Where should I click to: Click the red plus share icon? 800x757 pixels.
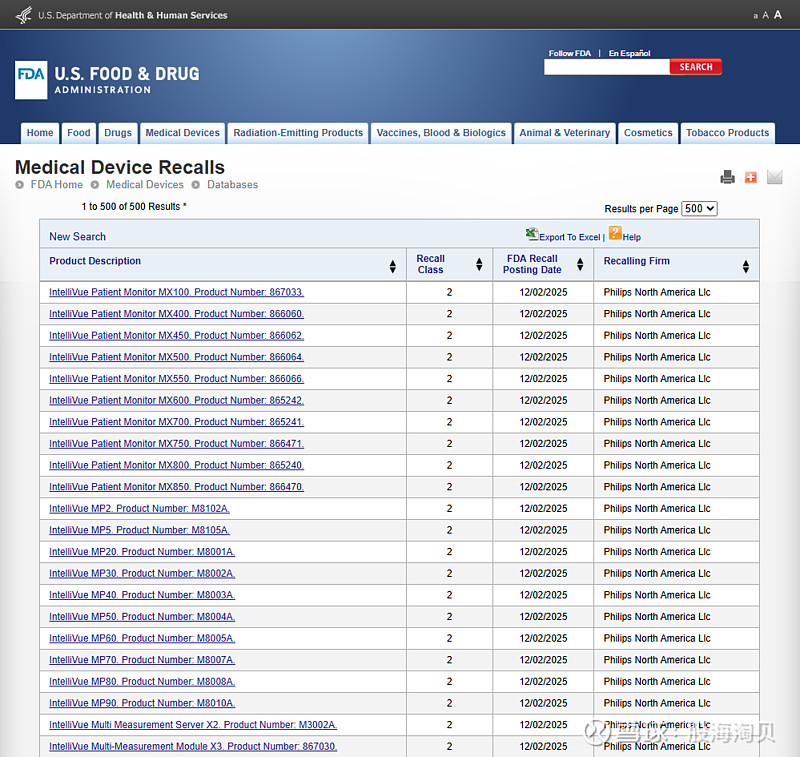pos(751,177)
